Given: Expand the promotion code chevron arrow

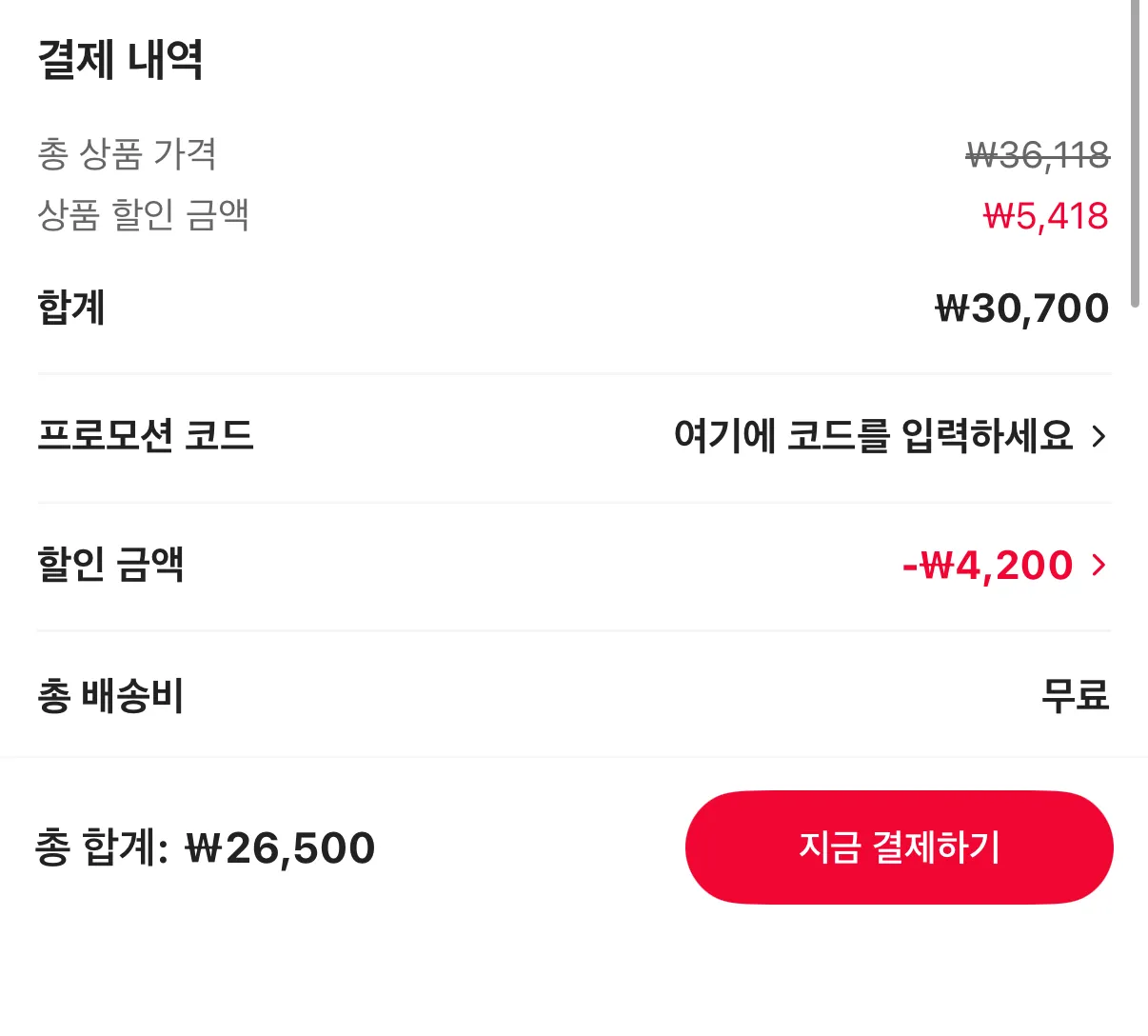Looking at the screenshot, I should (x=1099, y=436).
